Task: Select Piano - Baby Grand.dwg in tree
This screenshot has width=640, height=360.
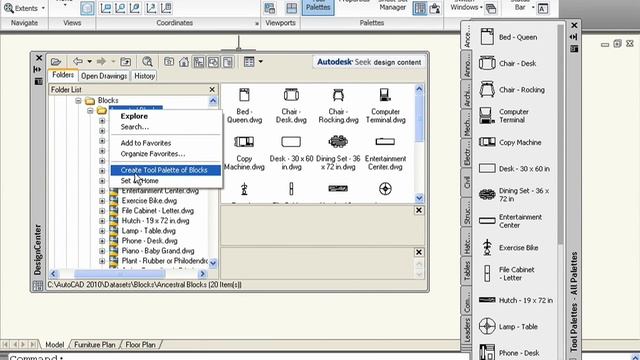Action: coord(158,251)
